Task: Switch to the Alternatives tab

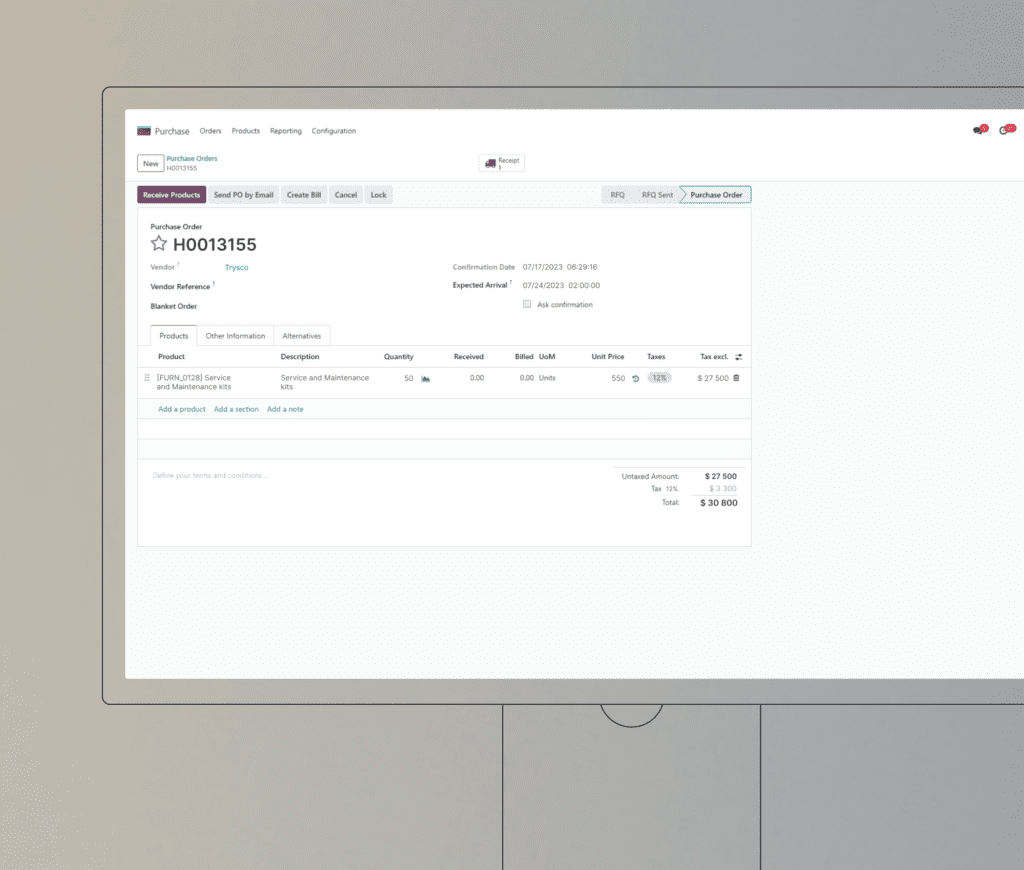Action: coord(301,335)
